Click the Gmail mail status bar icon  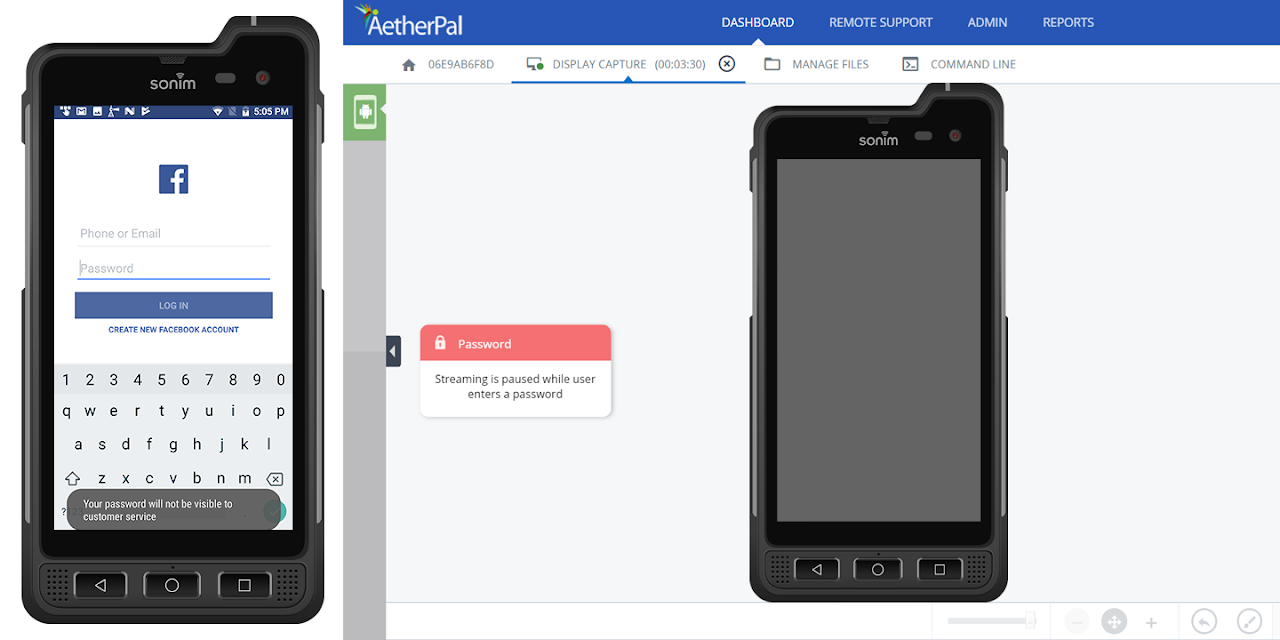82,111
